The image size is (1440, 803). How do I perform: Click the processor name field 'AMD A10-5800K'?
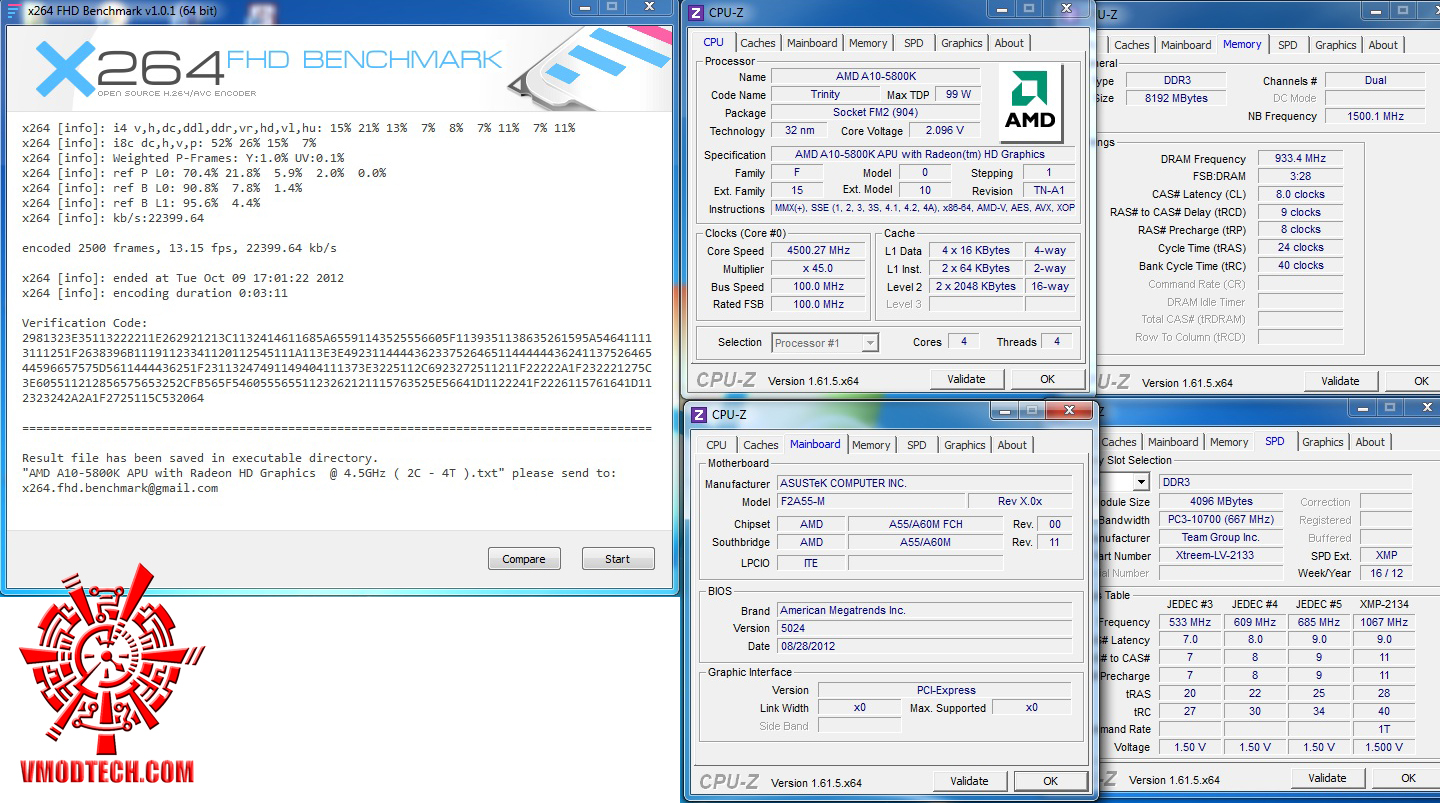tap(876, 77)
